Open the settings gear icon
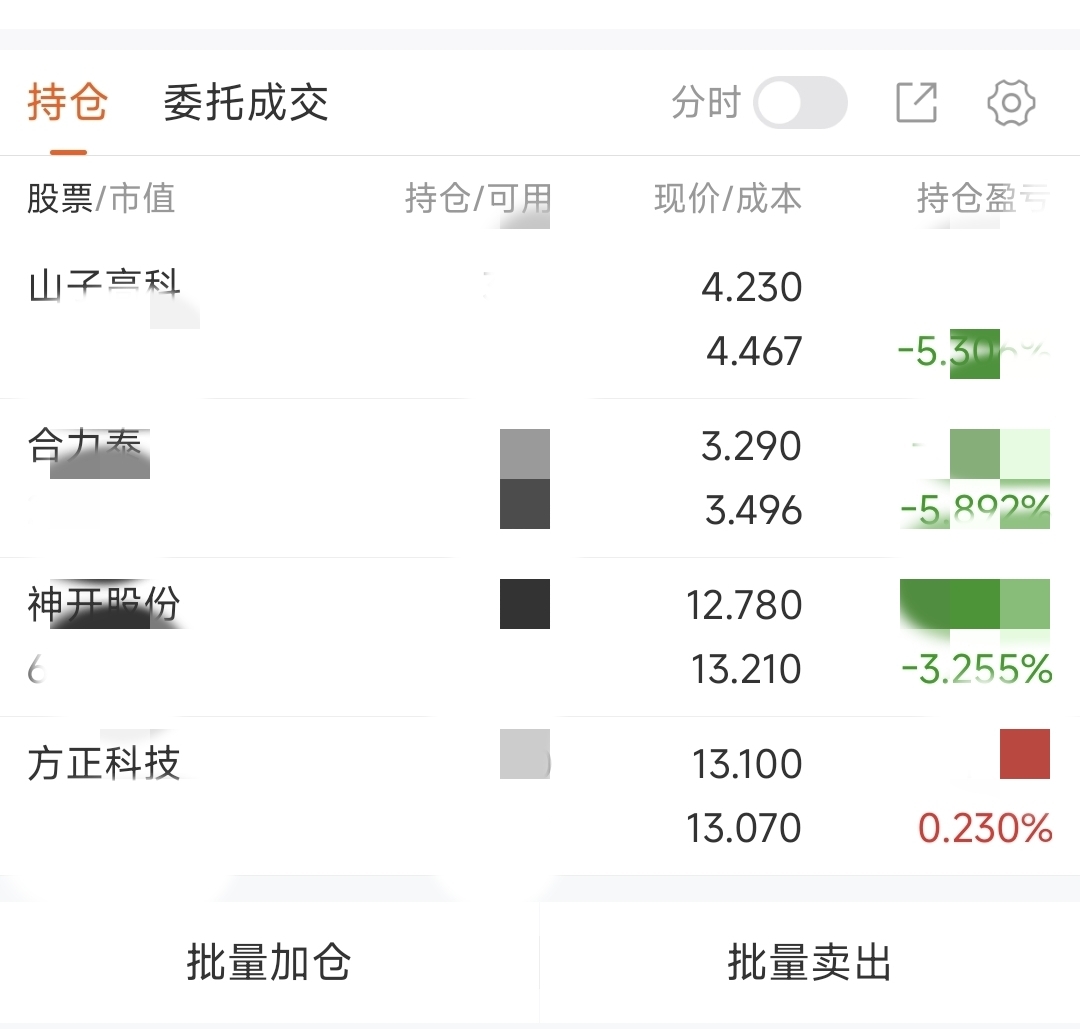Screen dimensions: 1080x1029 coord(1010,103)
